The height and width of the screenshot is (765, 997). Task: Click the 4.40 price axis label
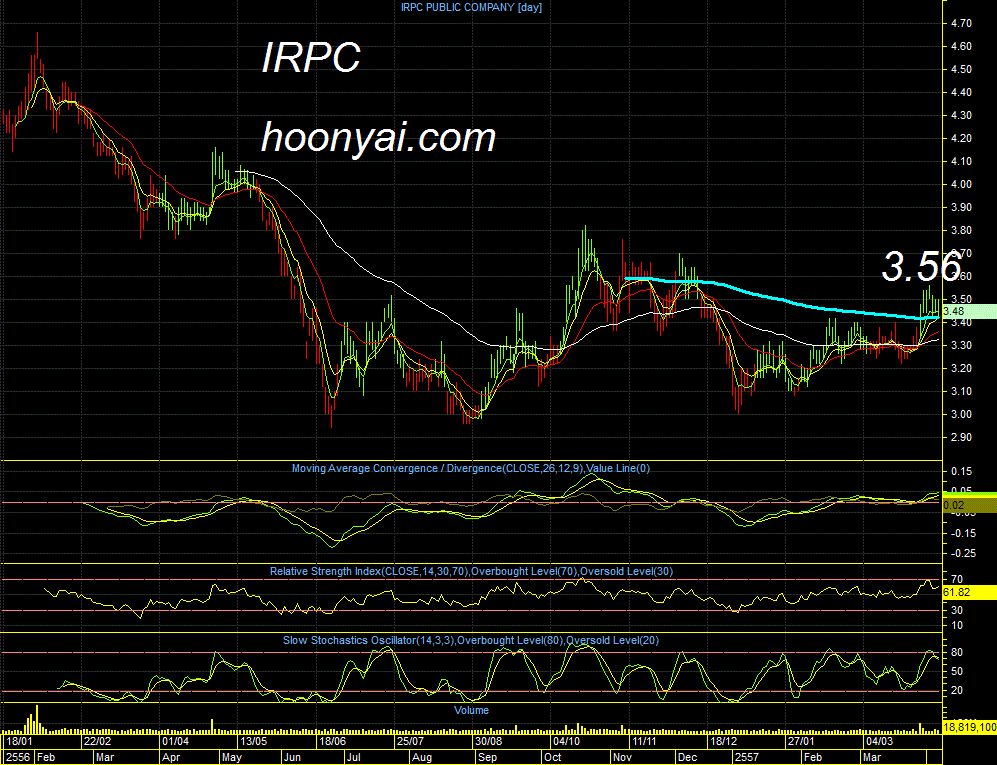(x=961, y=92)
